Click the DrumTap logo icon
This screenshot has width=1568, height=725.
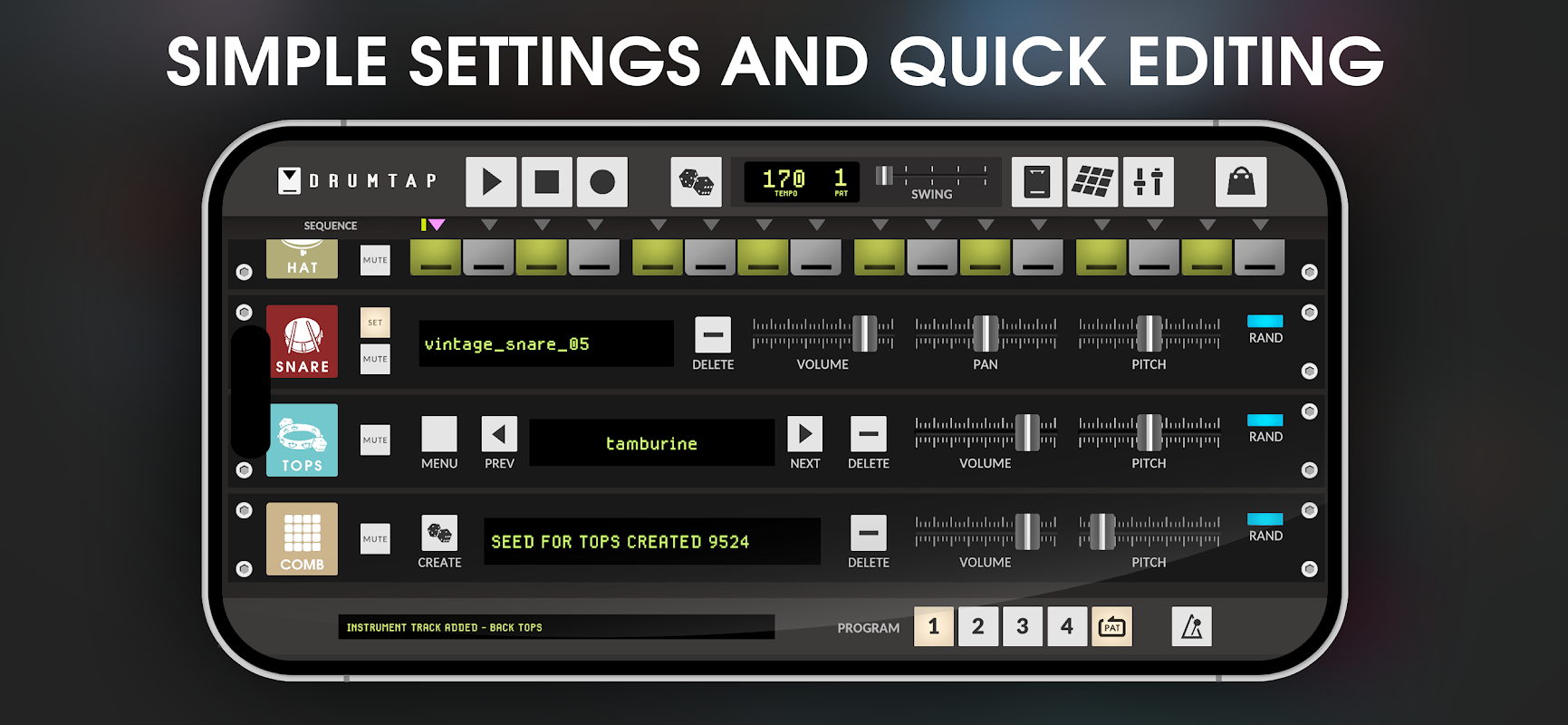click(289, 181)
